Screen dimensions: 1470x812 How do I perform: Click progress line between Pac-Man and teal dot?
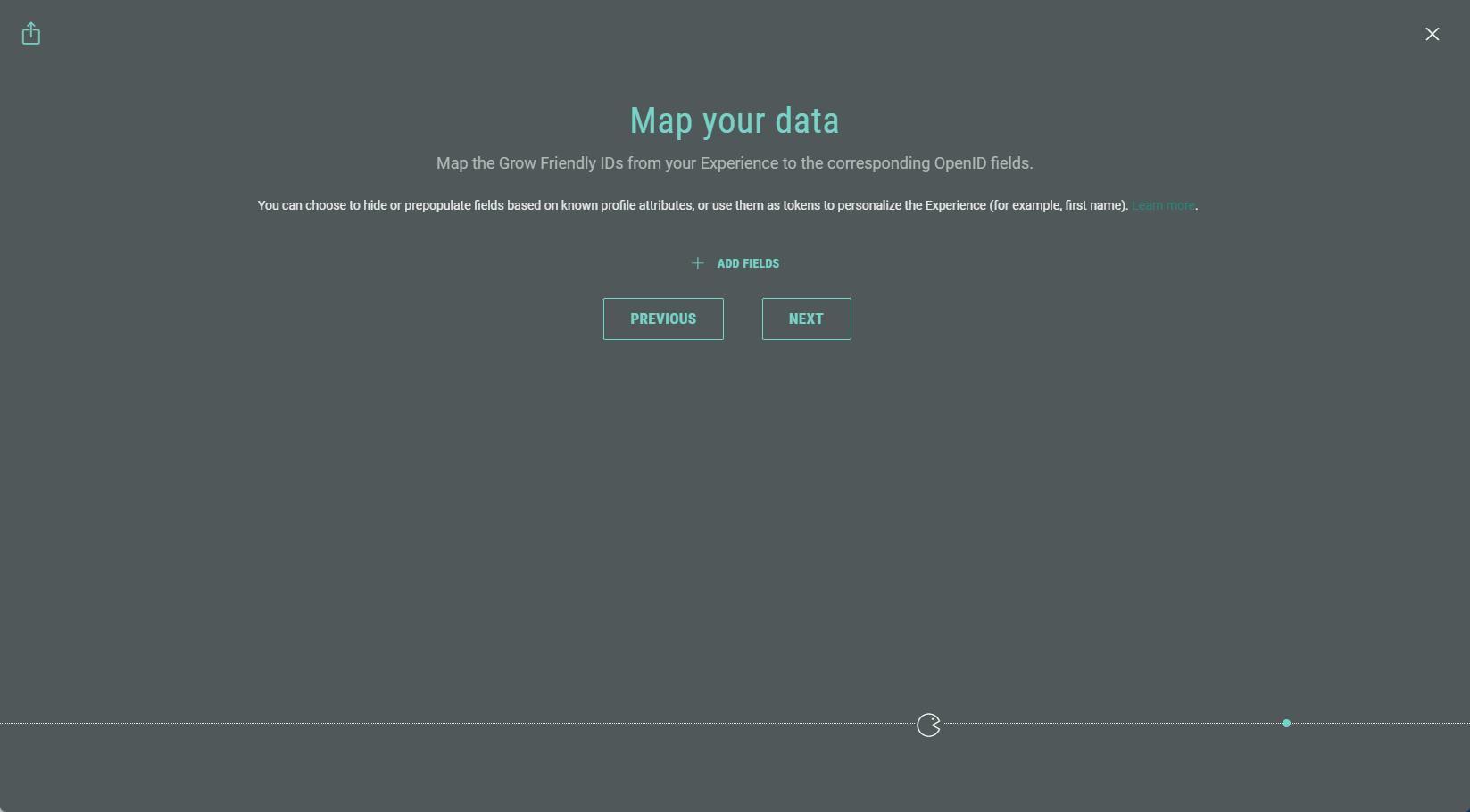click(1107, 723)
